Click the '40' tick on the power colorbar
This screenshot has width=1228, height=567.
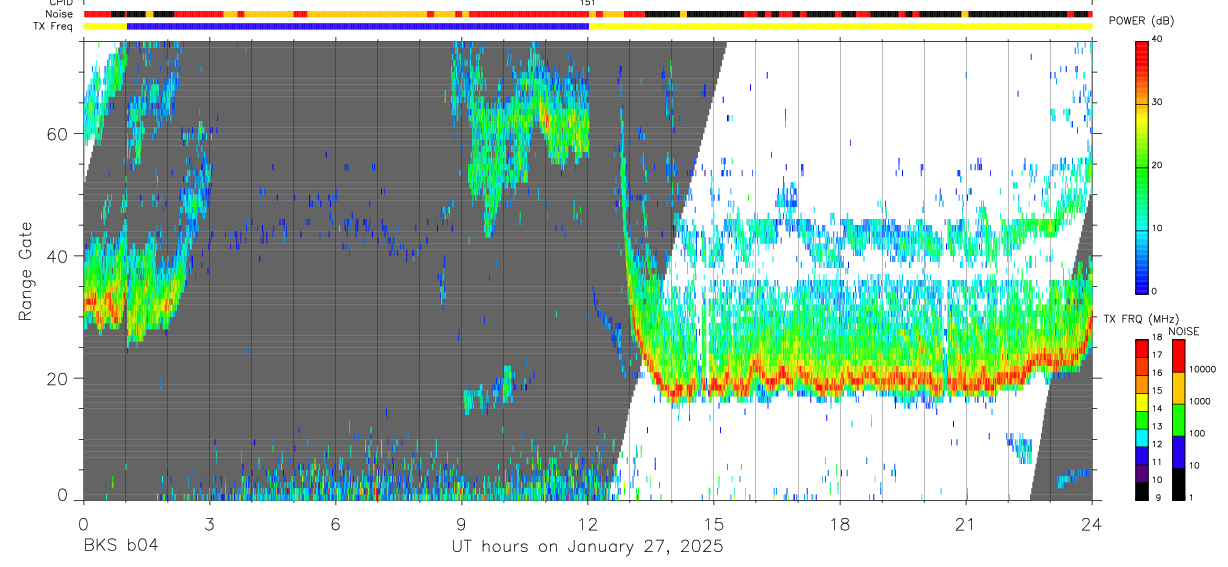point(1156,39)
